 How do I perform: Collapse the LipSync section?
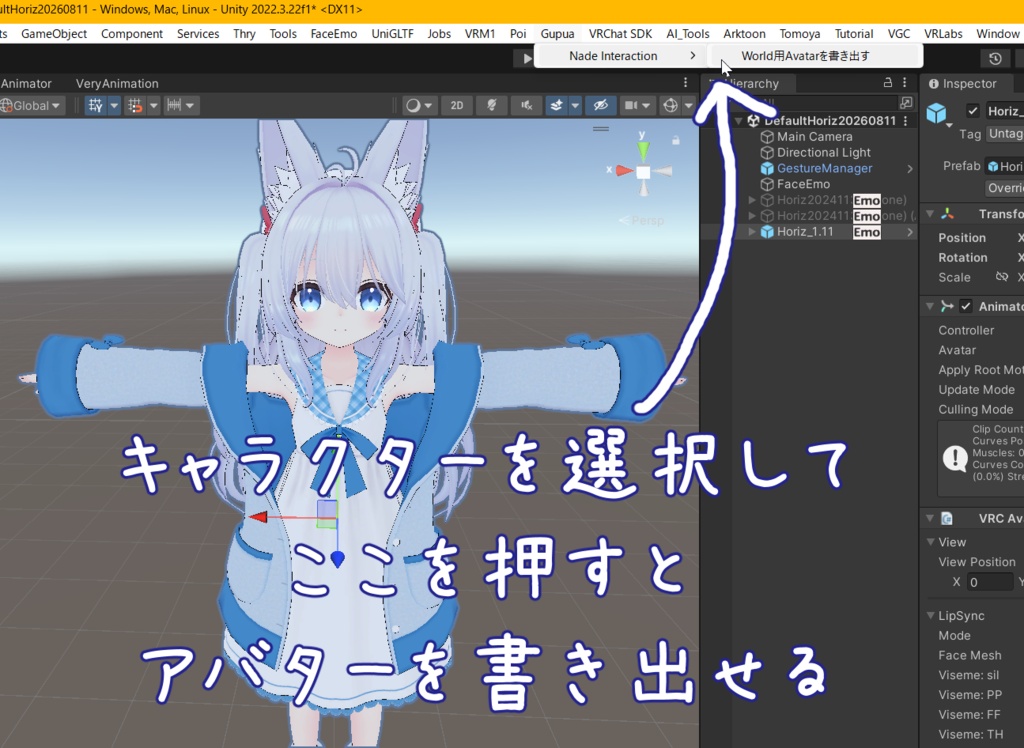tap(931, 615)
